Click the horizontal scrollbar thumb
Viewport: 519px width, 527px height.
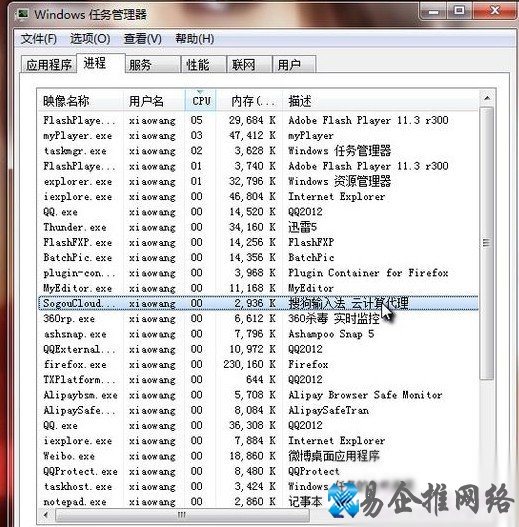(182, 515)
